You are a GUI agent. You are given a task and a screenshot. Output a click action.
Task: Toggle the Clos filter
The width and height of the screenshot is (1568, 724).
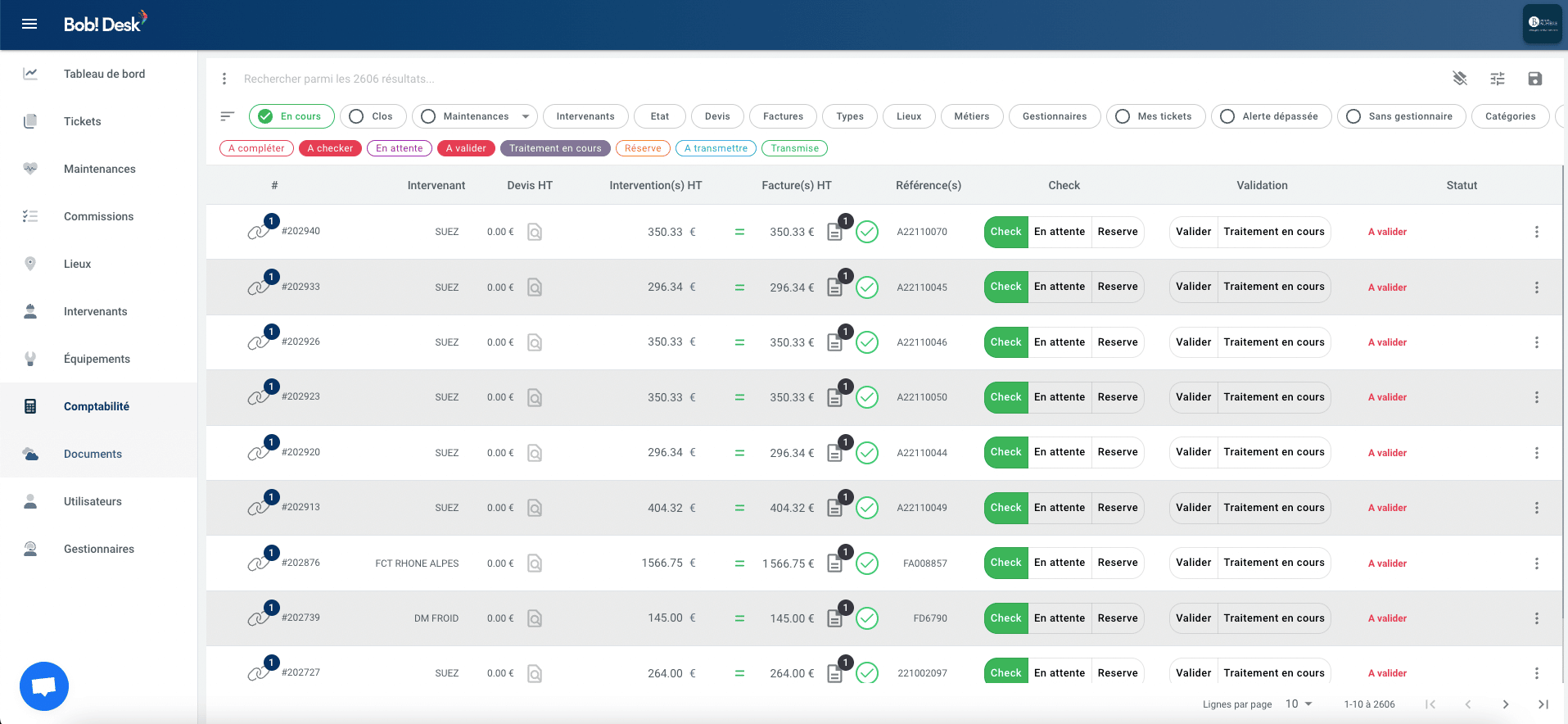(x=373, y=116)
